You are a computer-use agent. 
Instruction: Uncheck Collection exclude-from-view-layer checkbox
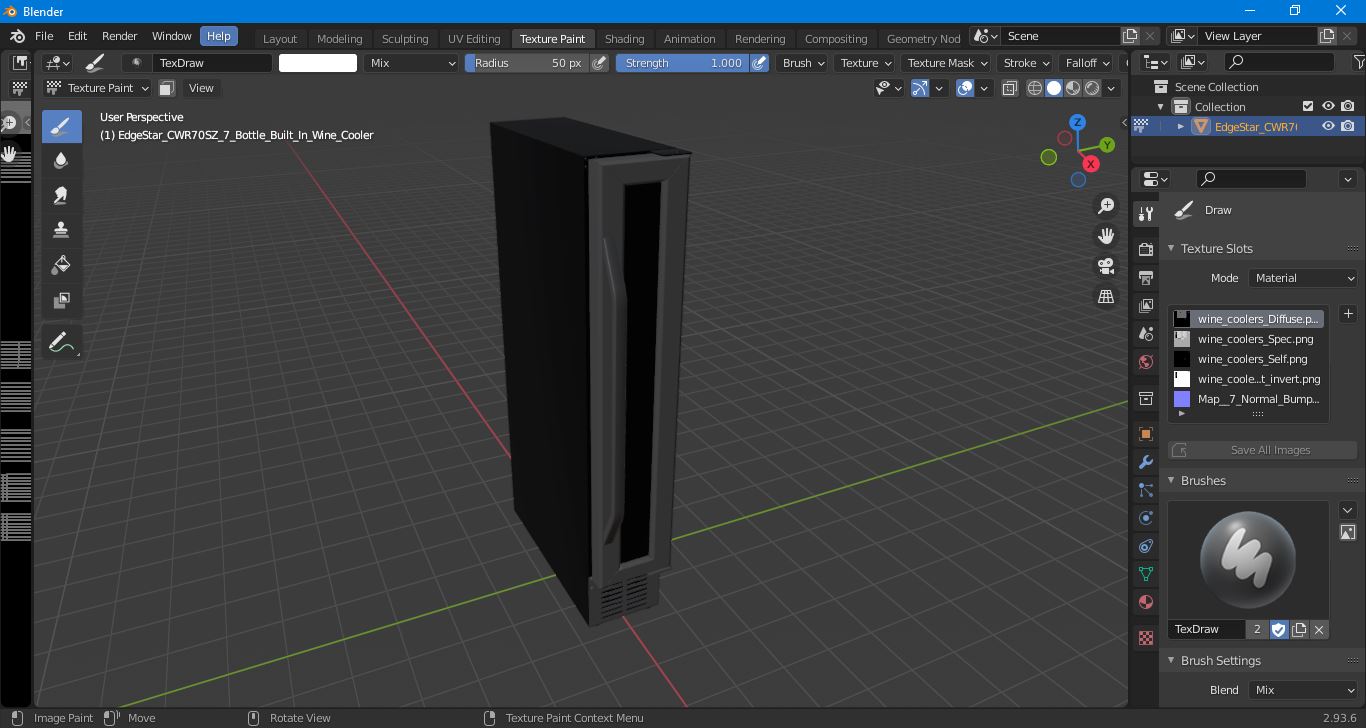pyautogui.click(x=1307, y=106)
